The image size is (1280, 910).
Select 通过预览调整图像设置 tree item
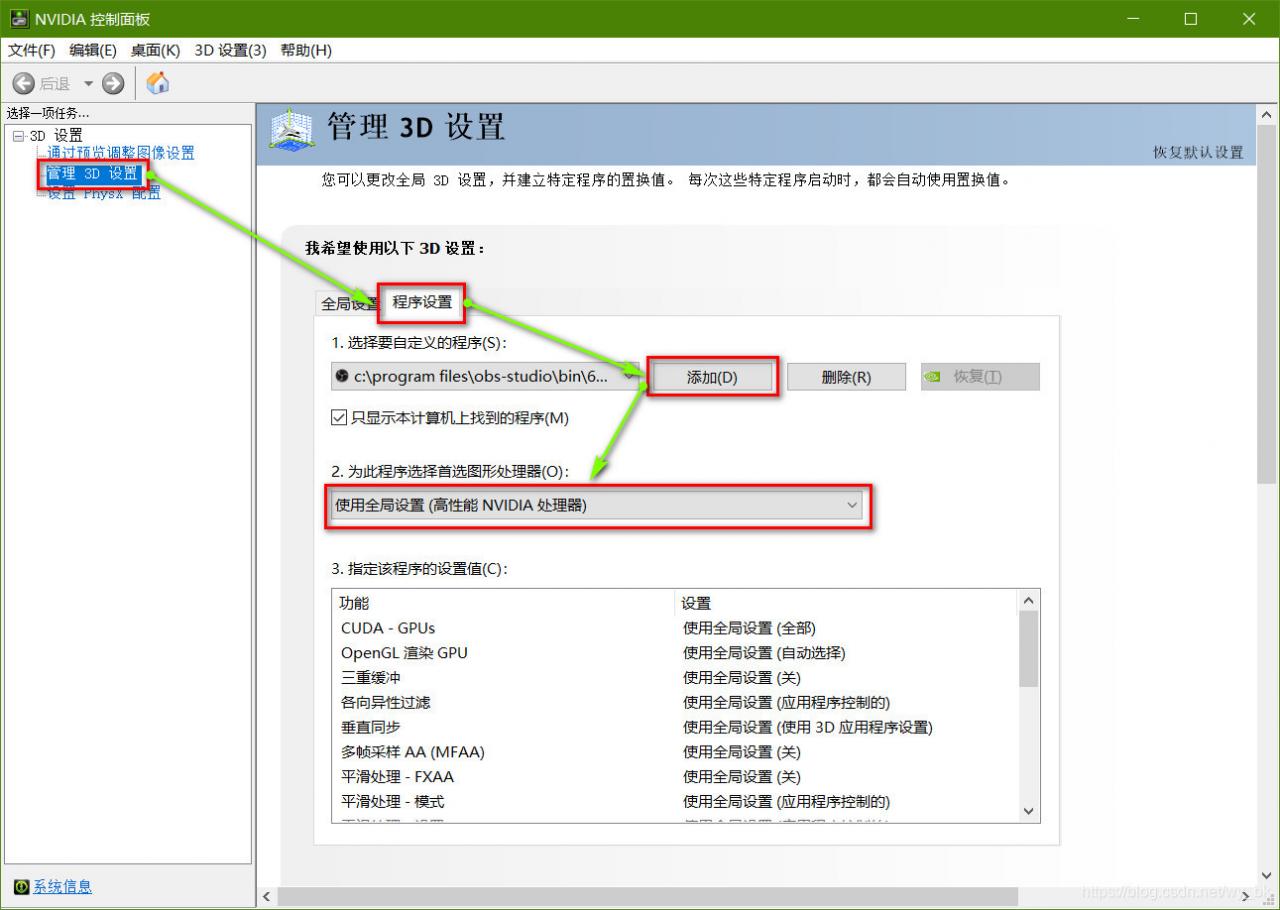tap(121, 153)
